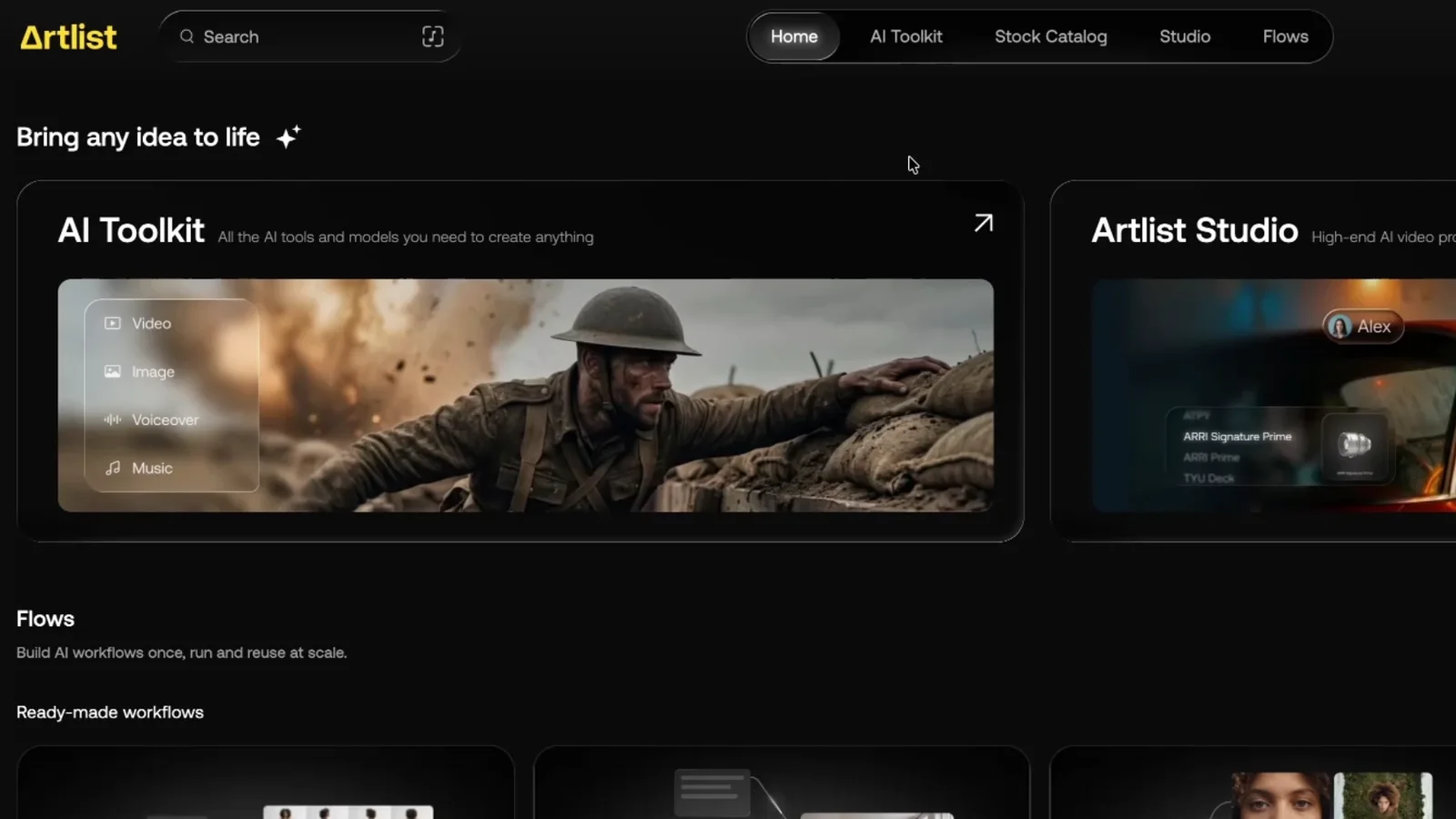The height and width of the screenshot is (819, 1456).
Task: Click the Image picture icon
Action: coord(112,371)
